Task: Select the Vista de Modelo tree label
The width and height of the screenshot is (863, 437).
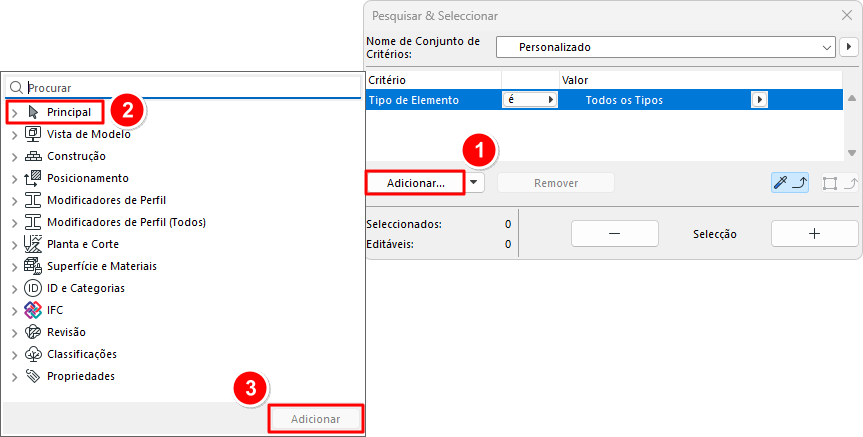Action: 89,134
